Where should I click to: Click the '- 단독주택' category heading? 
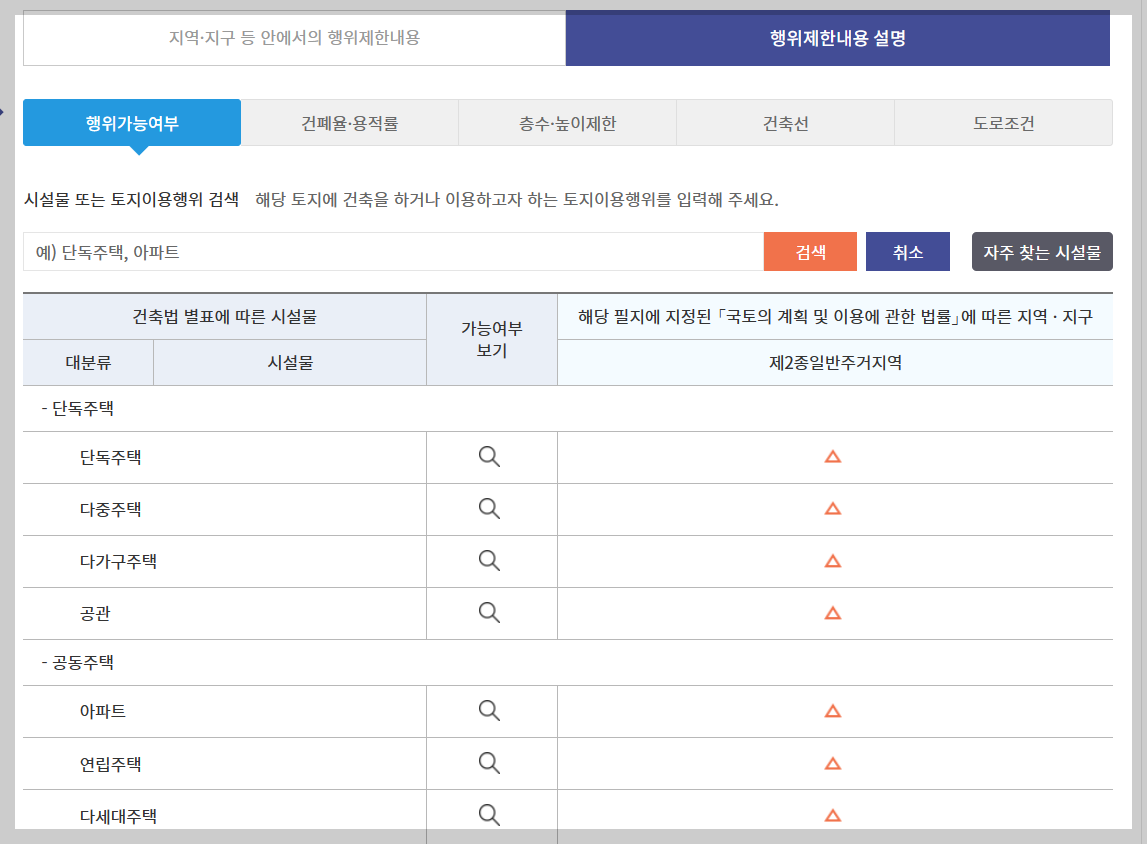point(78,409)
